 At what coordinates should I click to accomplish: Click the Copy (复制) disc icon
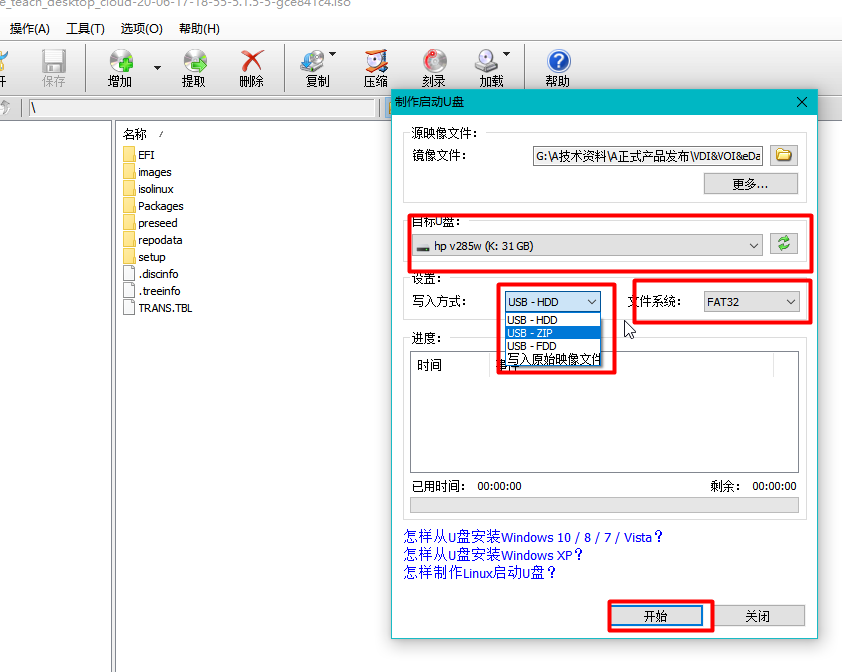314,62
